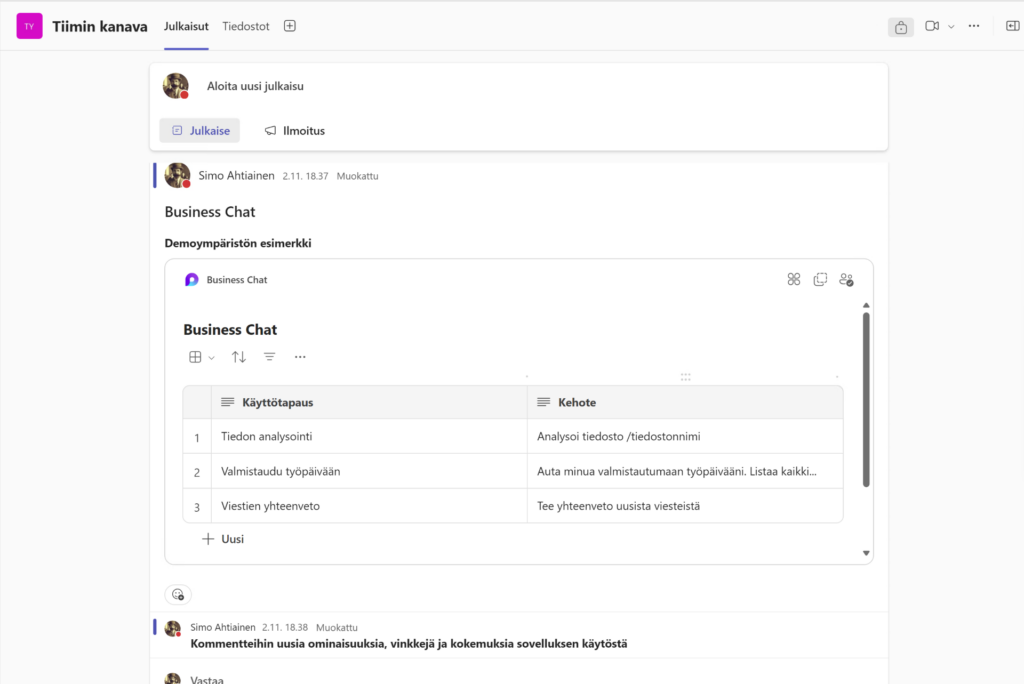Click your profile avatar in new post box
Screen dimensions: 1024x684
click(x=176, y=86)
